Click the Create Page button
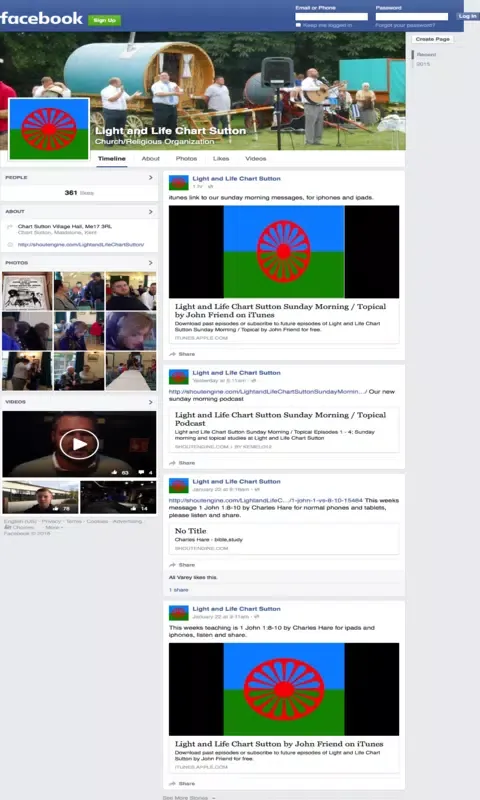480x800 pixels. click(x=433, y=39)
